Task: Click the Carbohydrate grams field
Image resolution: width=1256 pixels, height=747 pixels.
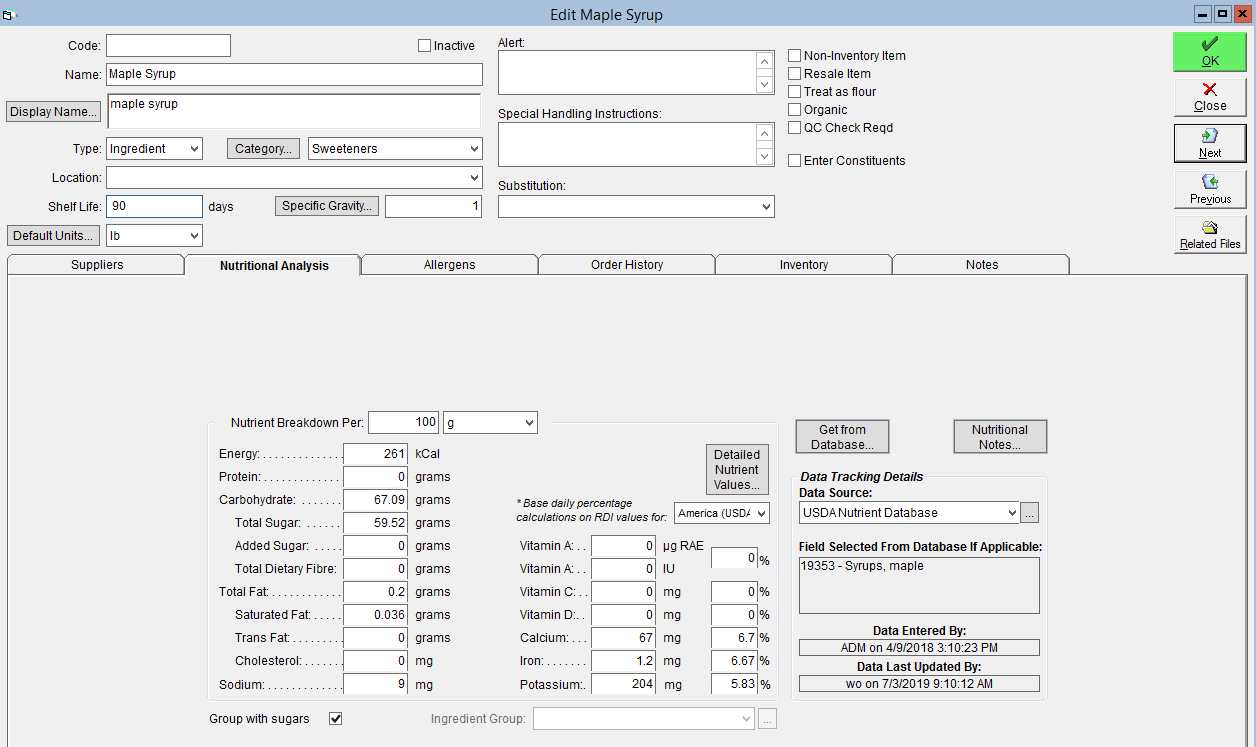Action: 376,500
